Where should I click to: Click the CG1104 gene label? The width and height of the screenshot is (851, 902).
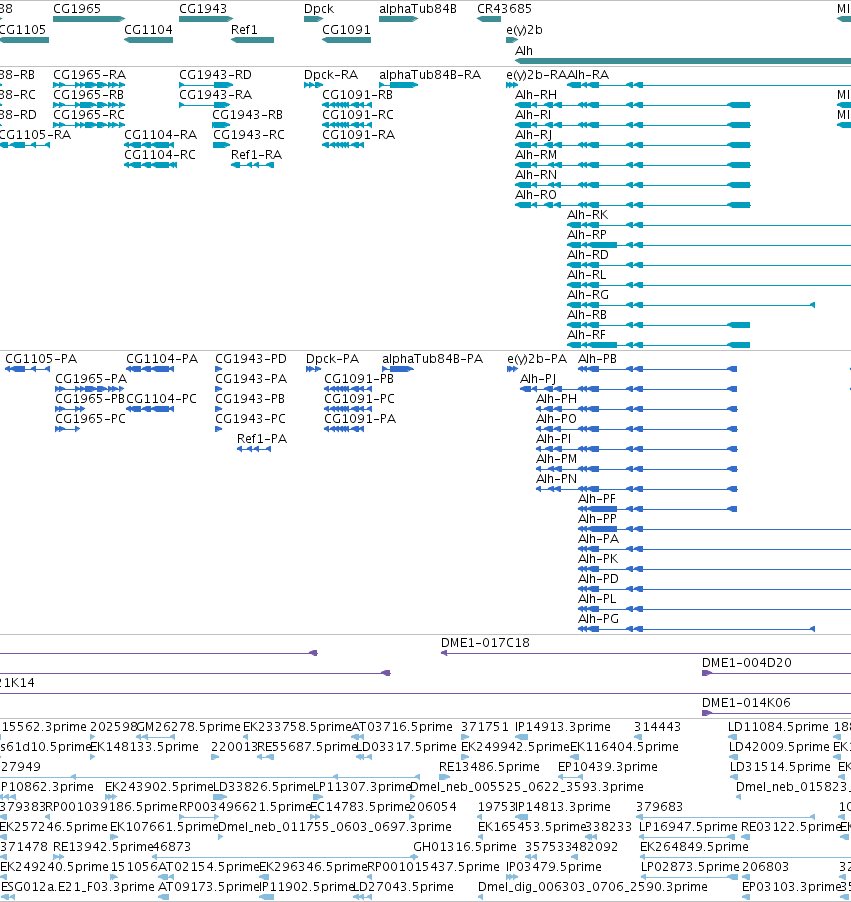click(x=148, y=29)
